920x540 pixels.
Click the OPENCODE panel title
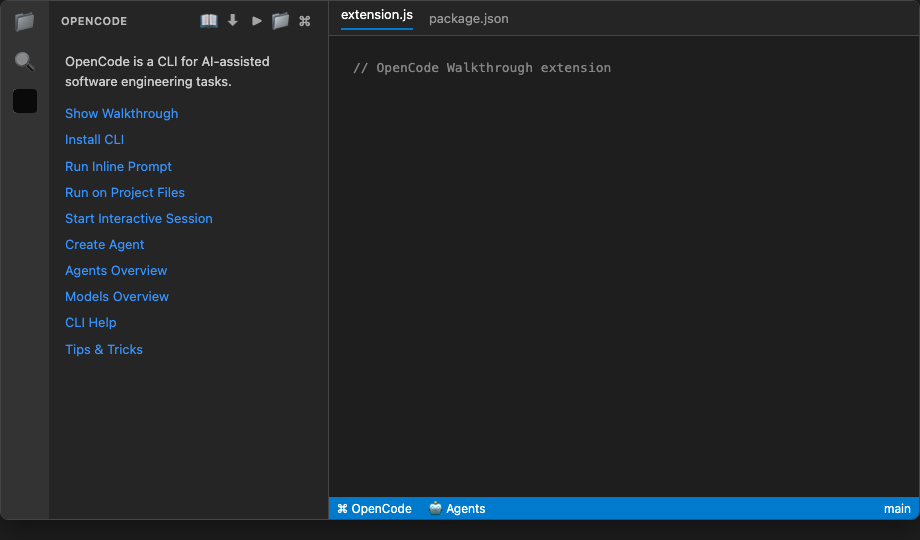(x=94, y=21)
